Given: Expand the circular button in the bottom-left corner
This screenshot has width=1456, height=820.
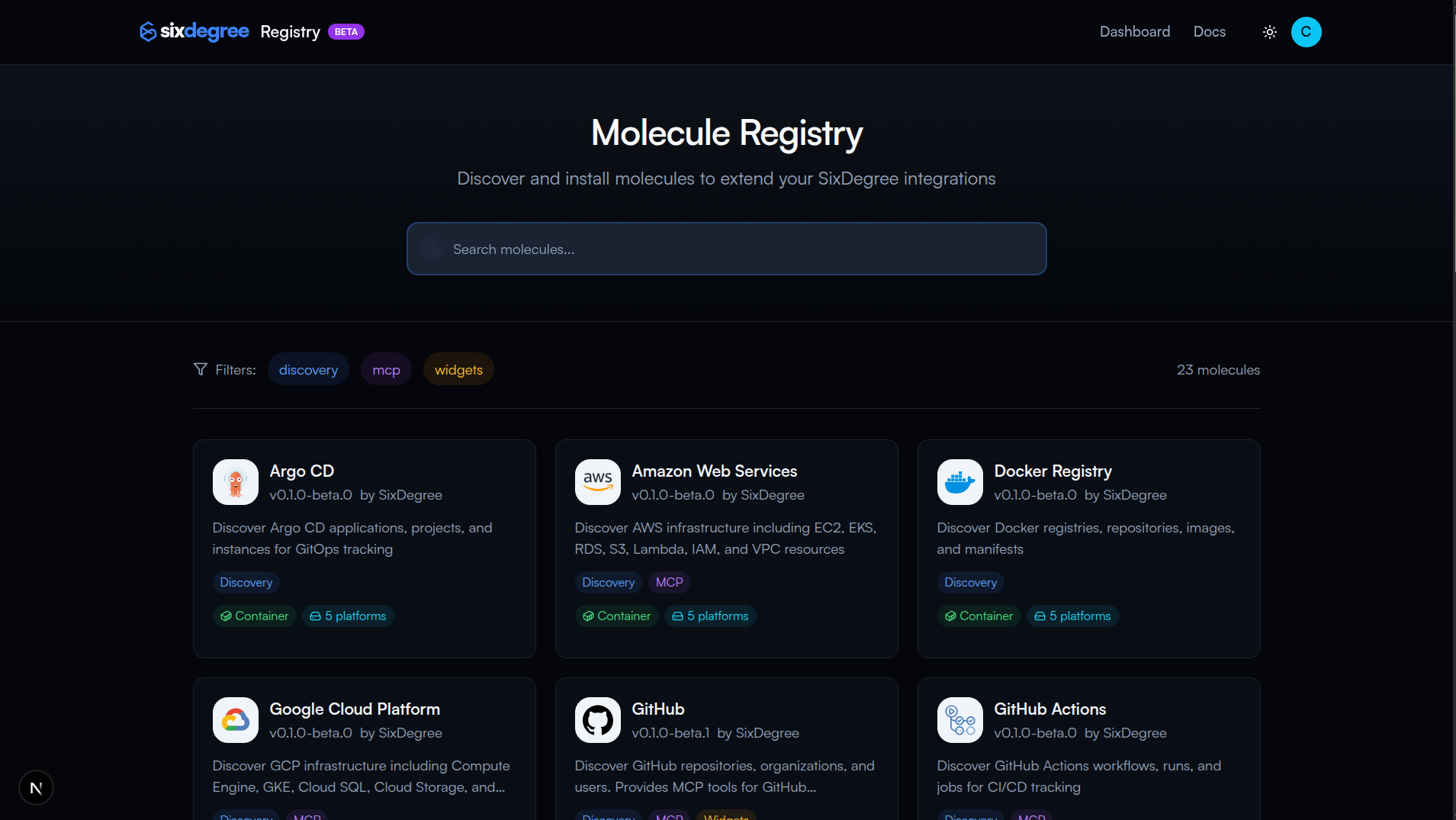Looking at the screenshot, I should pyautogui.click(x=36, y=787).
